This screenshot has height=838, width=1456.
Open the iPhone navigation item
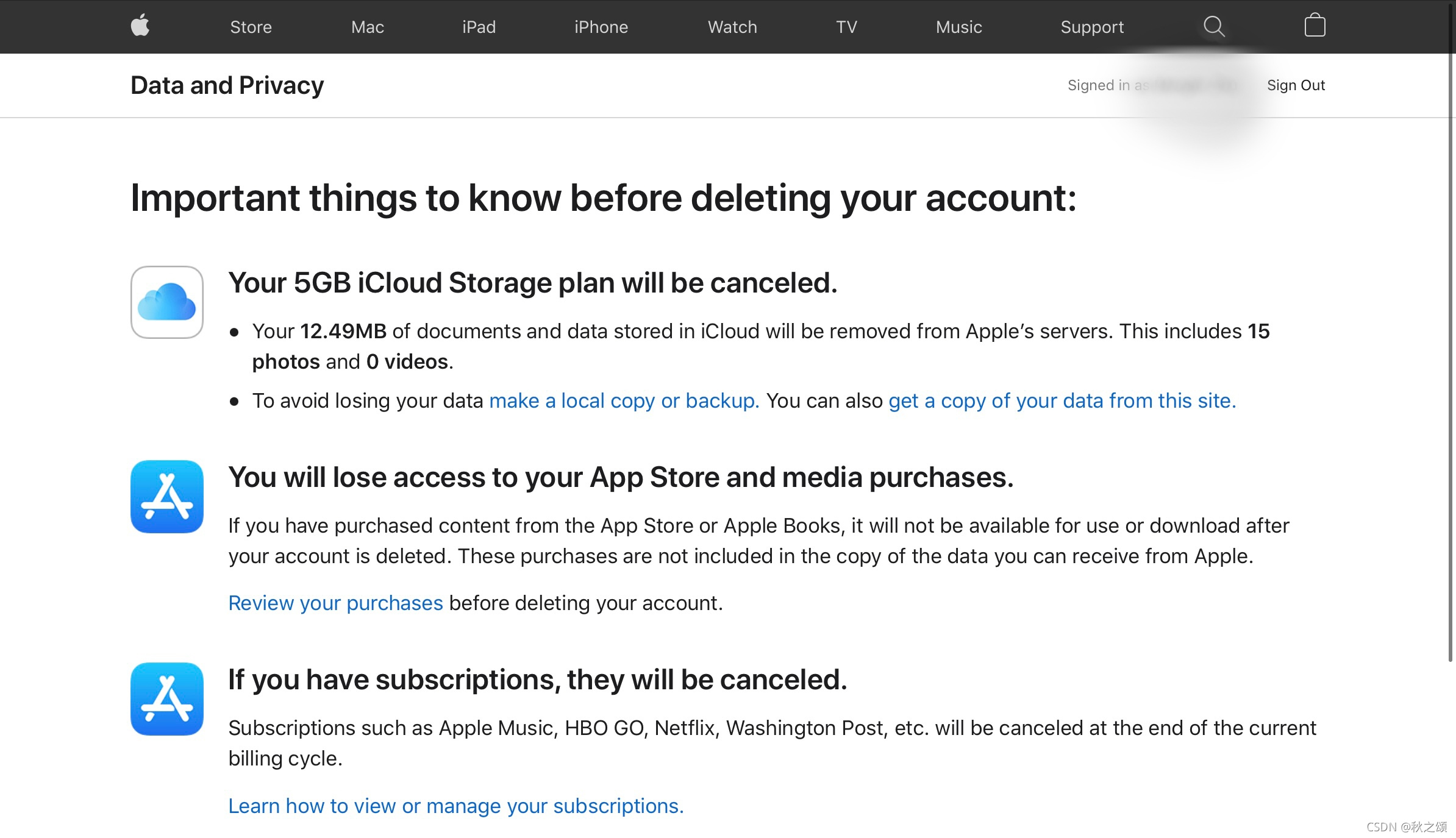click(601, 27)
